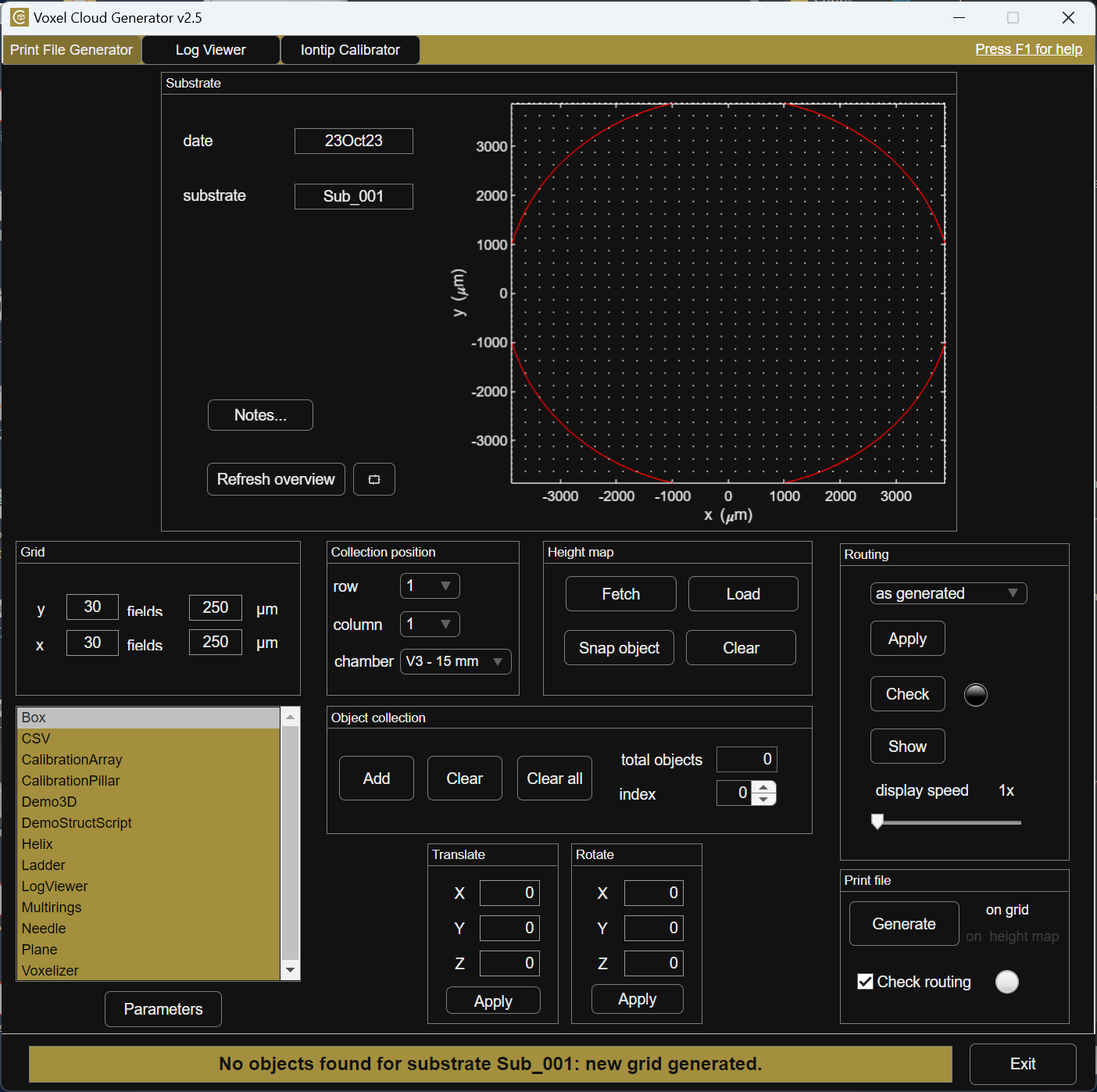The width and height of the screenshot is (1097, 1092).
Task: Click the Translate Y input field
Action: (509, 928)
